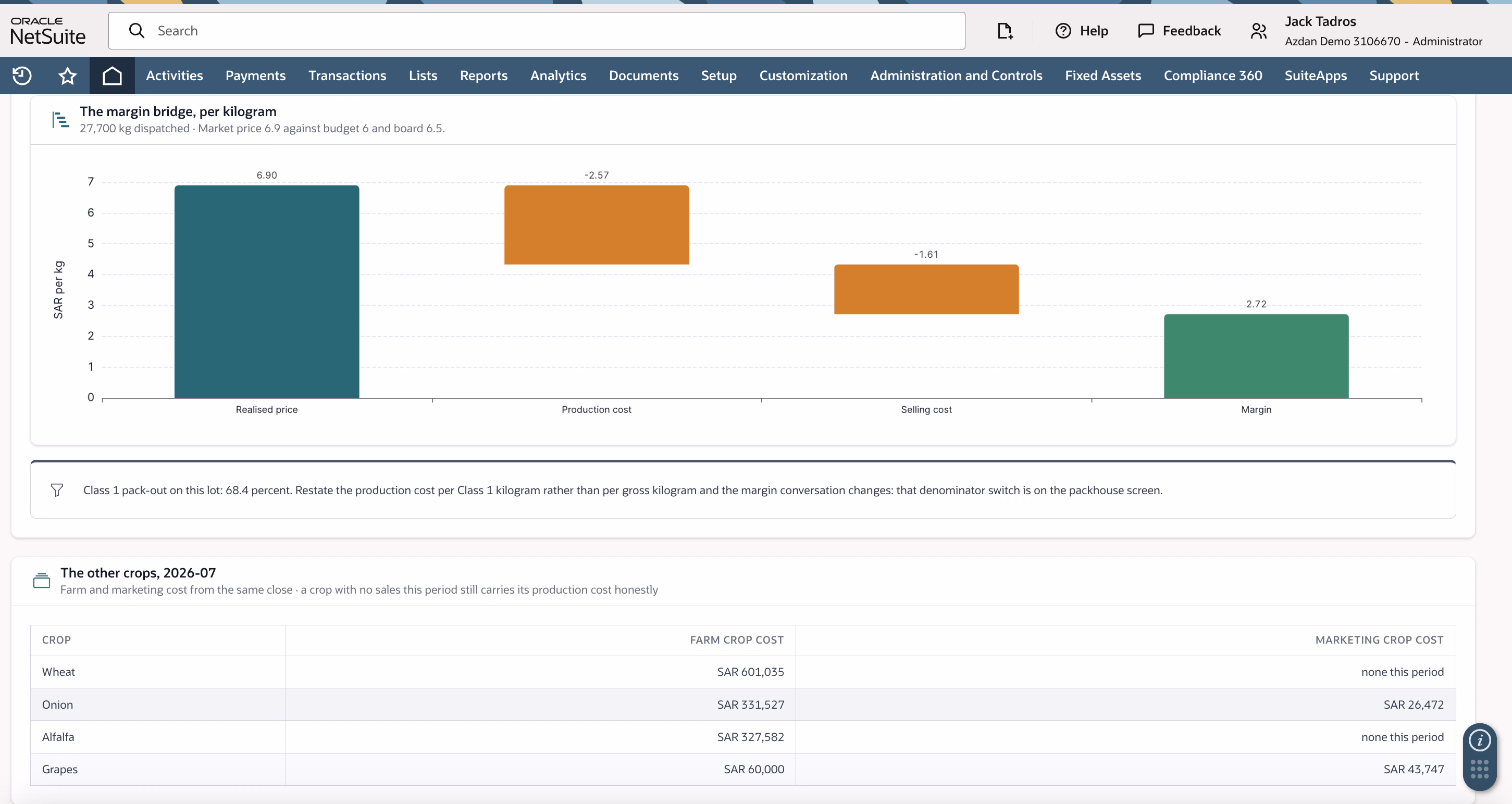Image resolution: width=1512 pixels, height=804 pixels.
Task: Open the Activities menu
Action: point(175,76)
